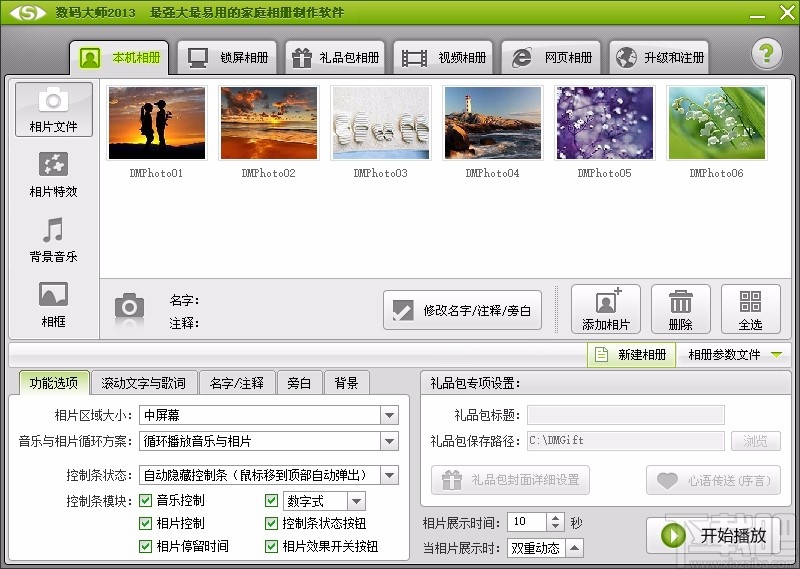
Task: Toggle the 相片效果开关按钮 checkbox
Action: pos(271,546)
